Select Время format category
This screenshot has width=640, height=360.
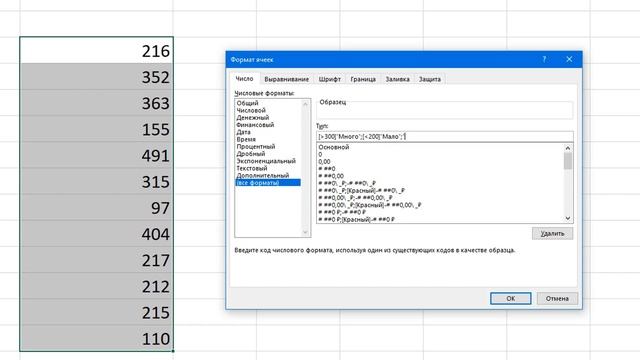pos(268,139)
